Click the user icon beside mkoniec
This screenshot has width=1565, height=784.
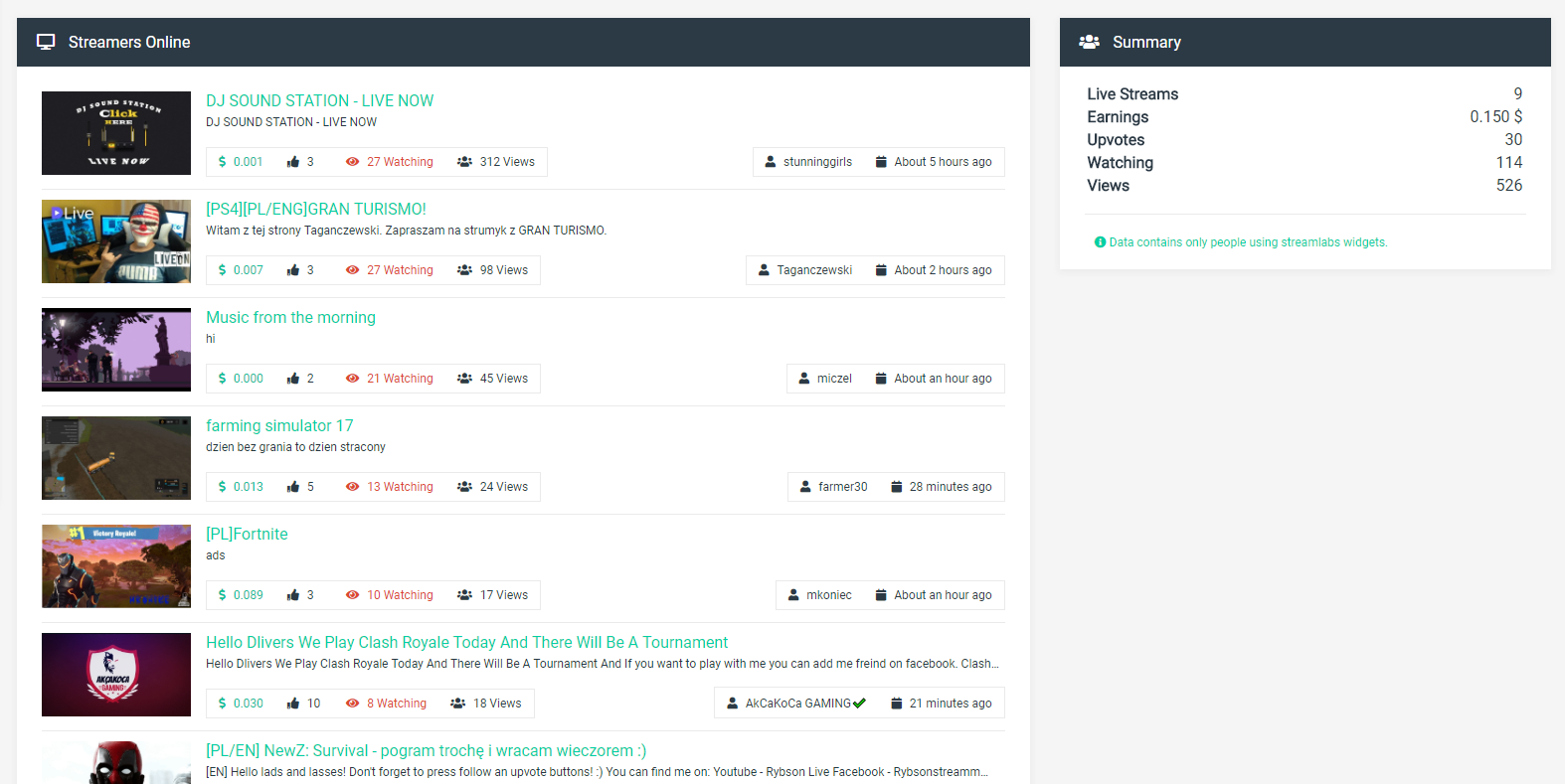point(793,595)
